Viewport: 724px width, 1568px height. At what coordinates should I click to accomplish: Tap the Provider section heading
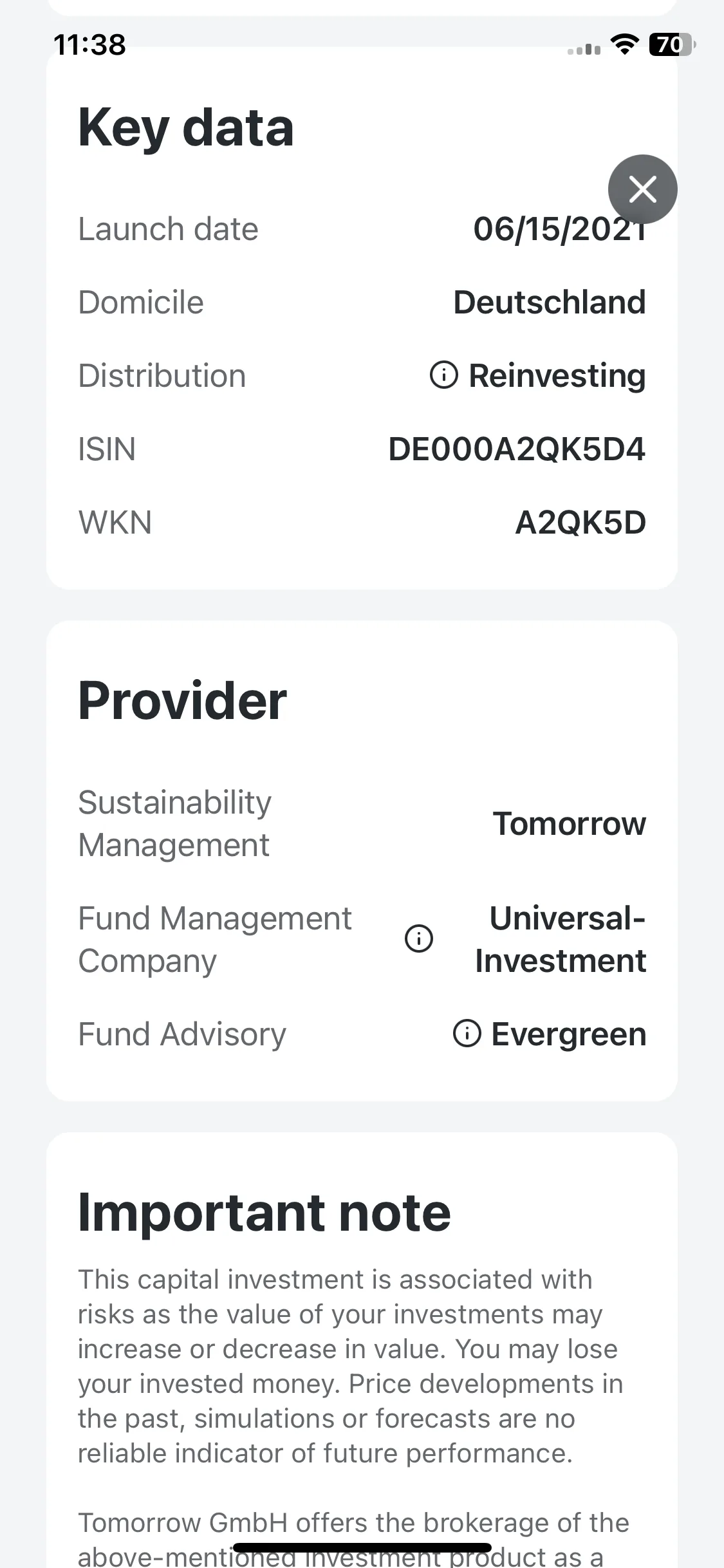coord(182,701)
